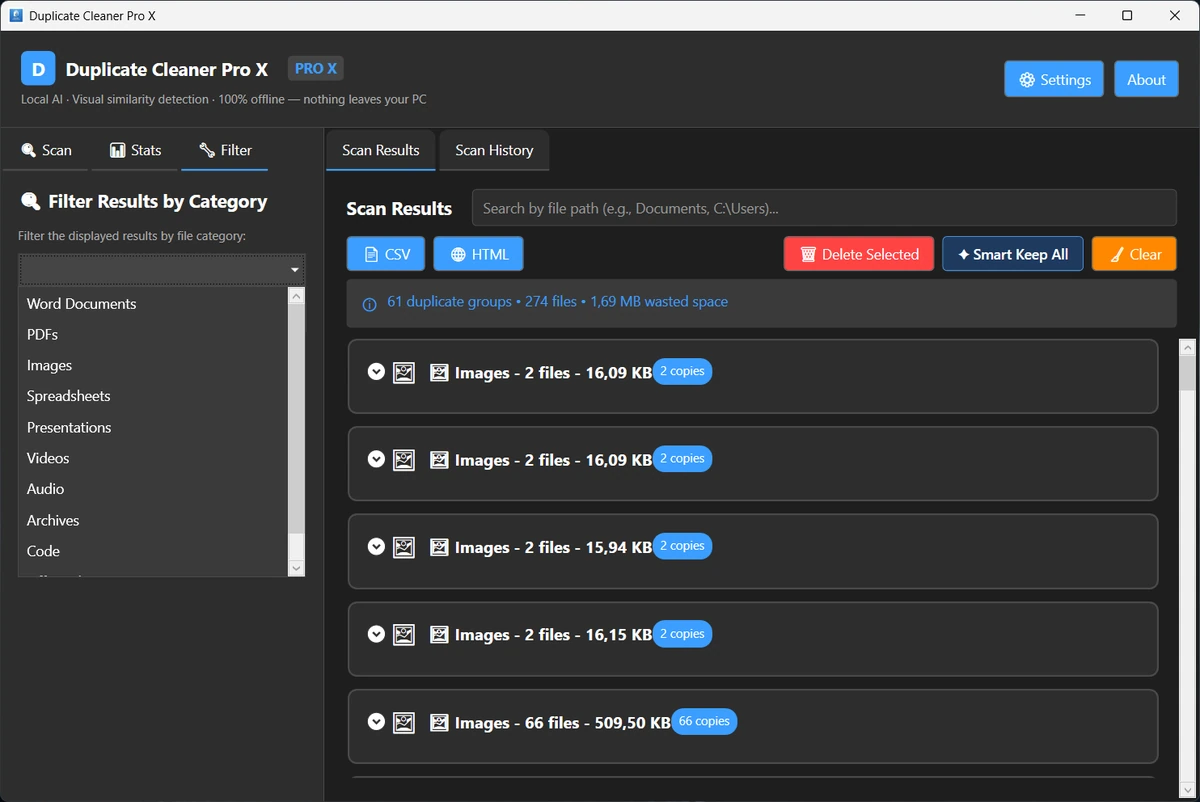Screen dimensions: 1200x802
Task: Click 'Images - 66 files - 509,50 KB' title
Action: tap(563, 722)
